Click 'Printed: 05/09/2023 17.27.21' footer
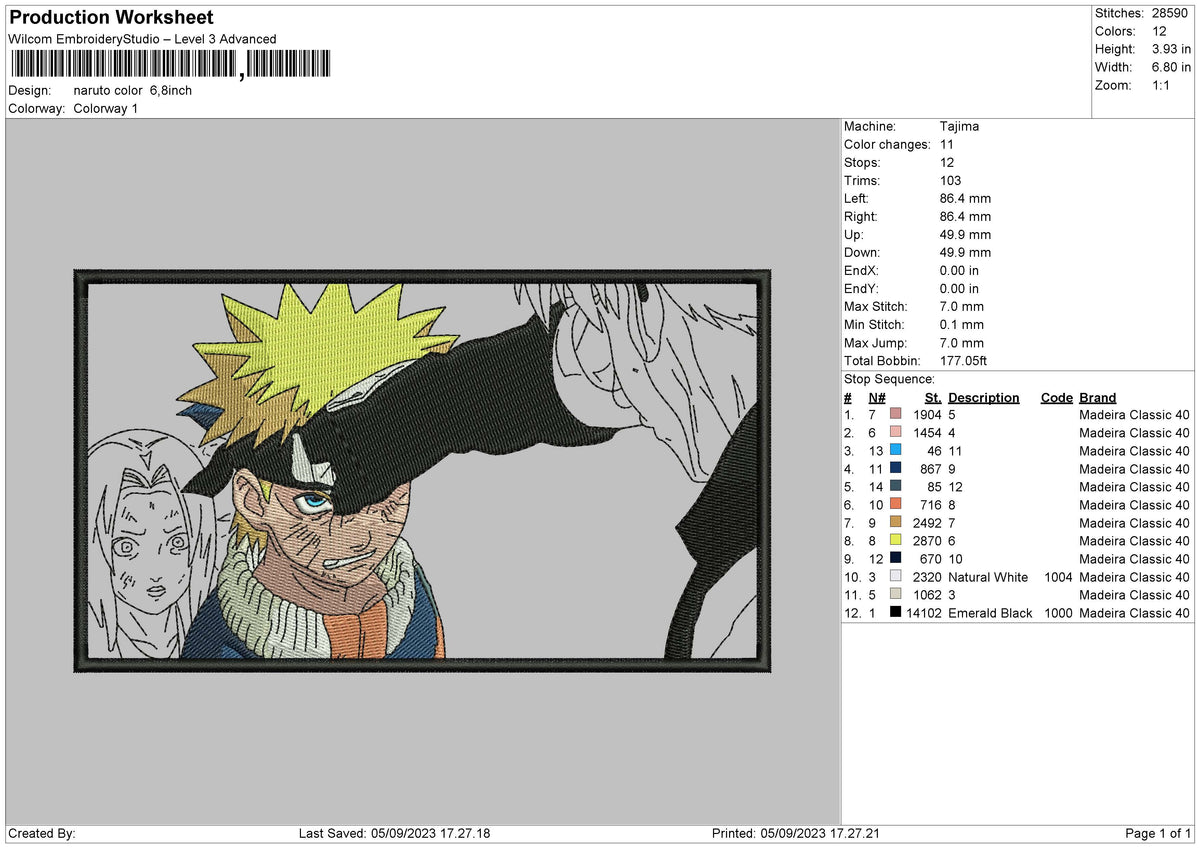The image size is (1200, 848). click(796, 833)
